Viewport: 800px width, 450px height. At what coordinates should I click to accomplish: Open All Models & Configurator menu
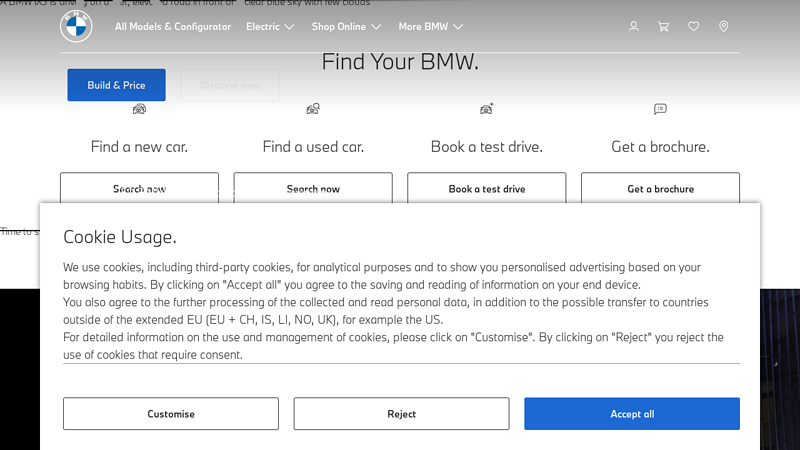[172, 27]
